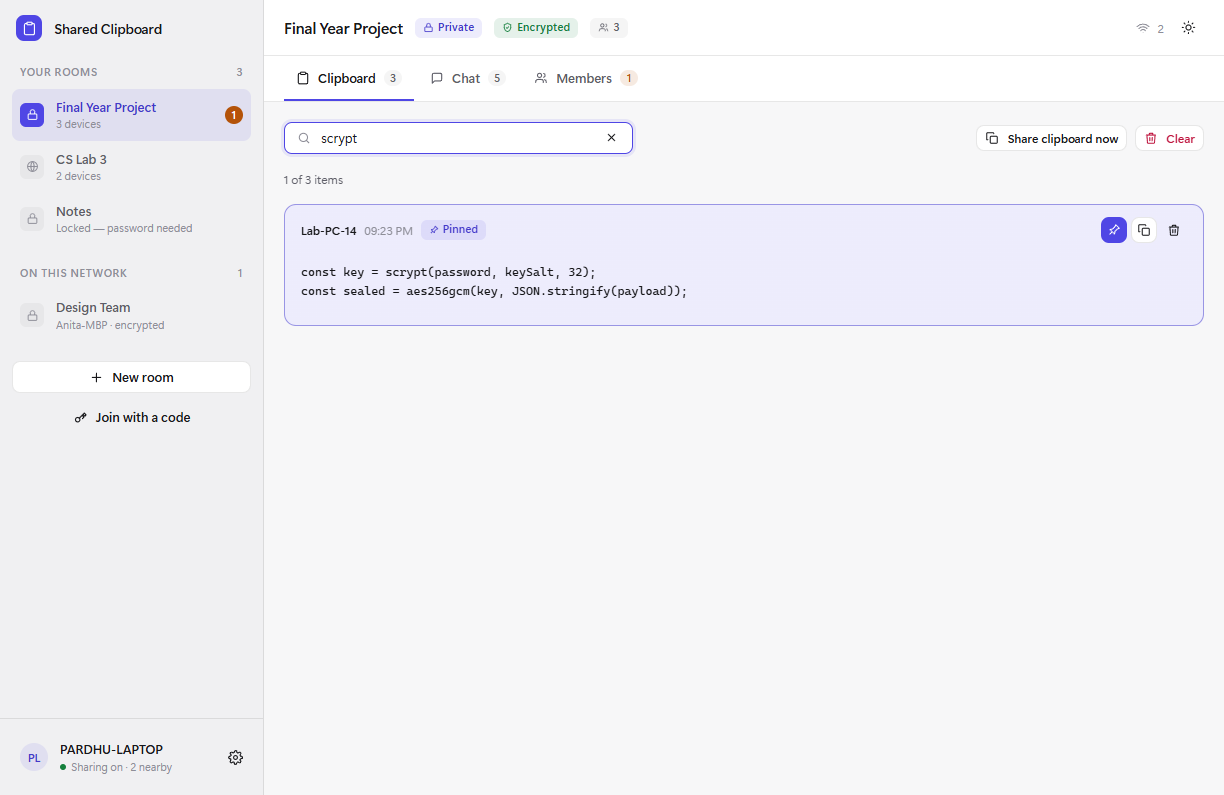Viewport: 1224px width, 795px height.
Task: Focus the search field containing scrypt
Action: click(x=458, y=138)
